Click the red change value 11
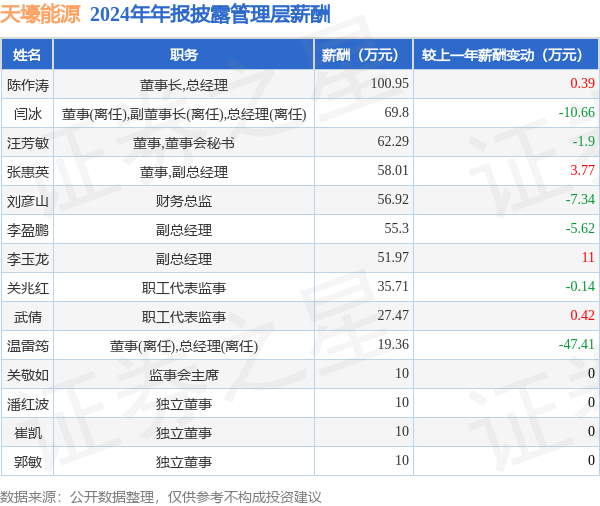 click(588, 257)
